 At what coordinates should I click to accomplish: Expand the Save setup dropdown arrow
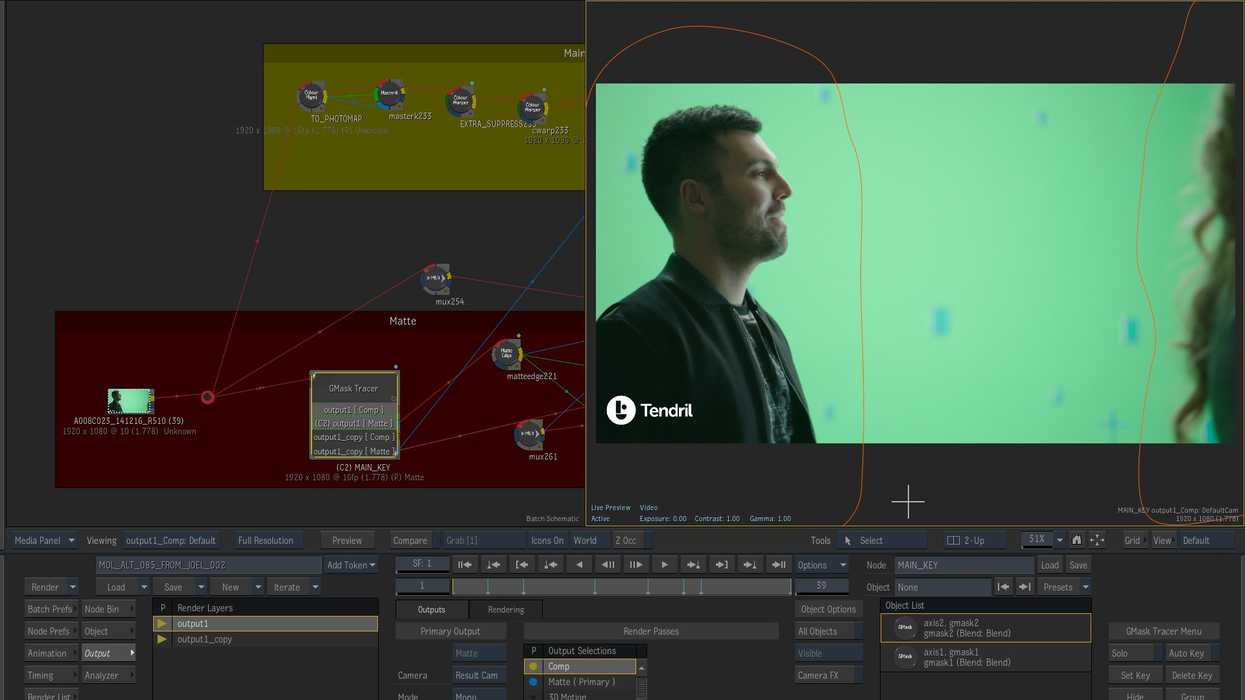point(200,587)
